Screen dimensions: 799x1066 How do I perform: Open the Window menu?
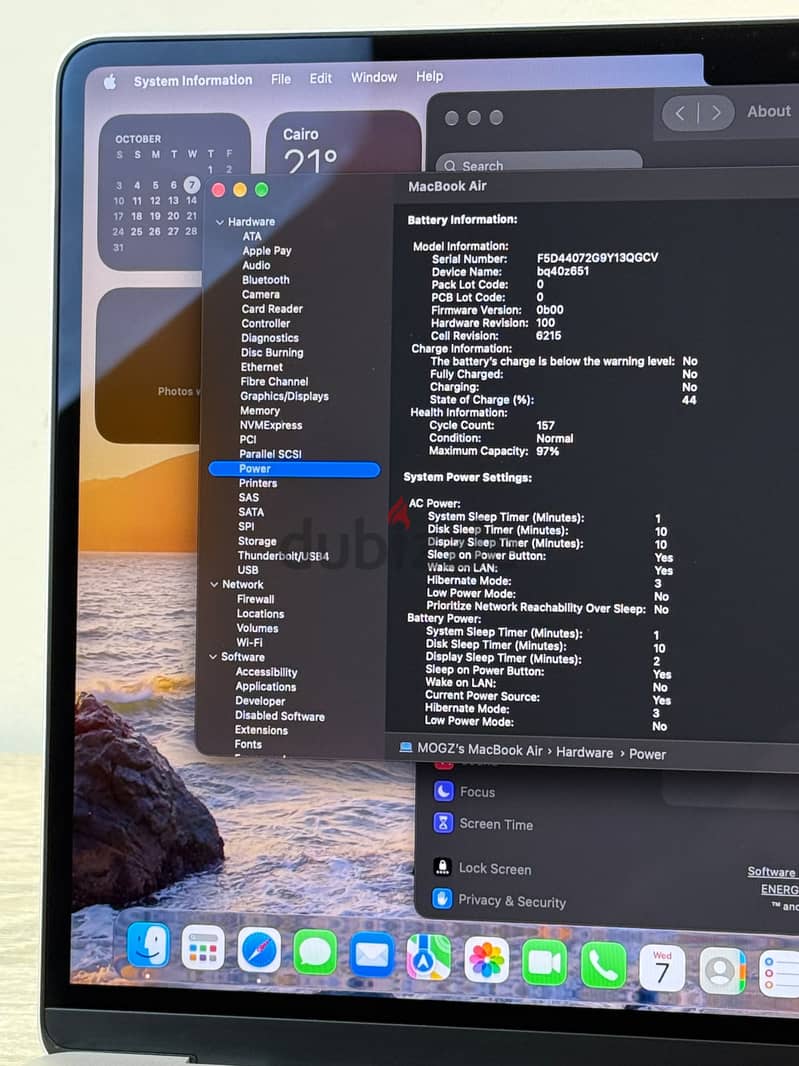(374, 78)
